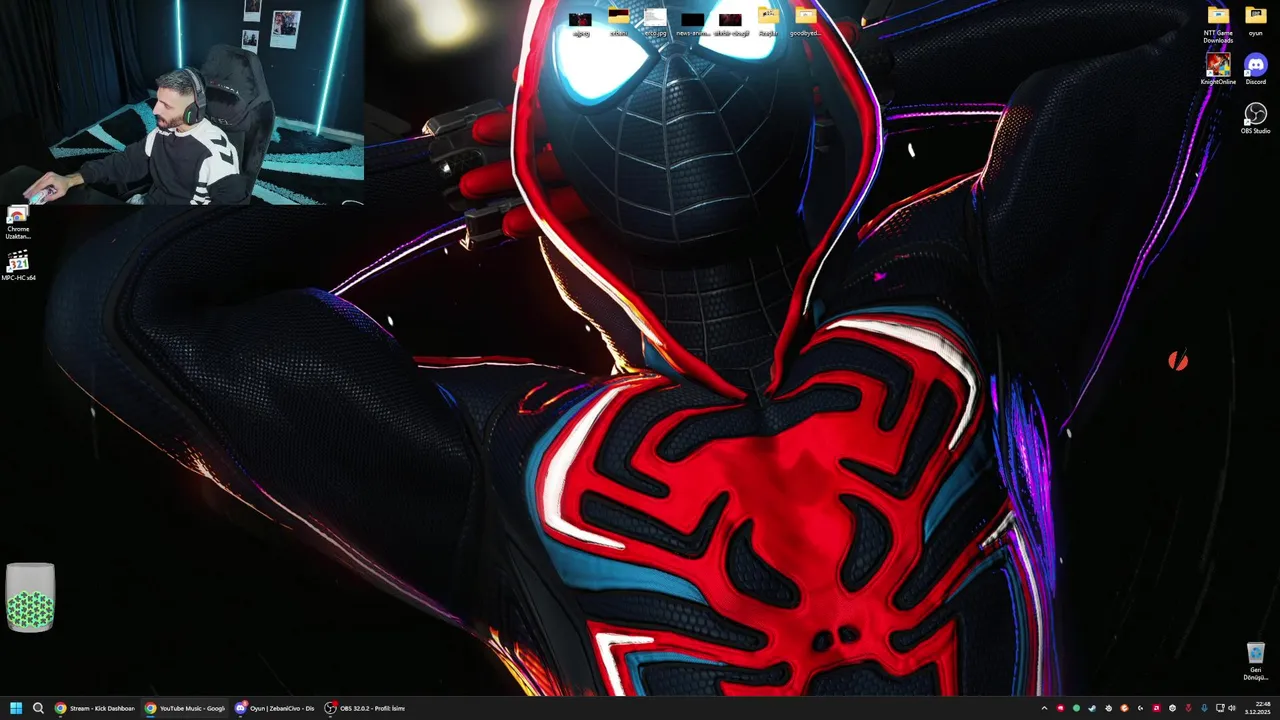Screen dimensions: 1280x720
Task: Open the Oyun | ZebaniCivo Discord window
Action: [275, 708]
